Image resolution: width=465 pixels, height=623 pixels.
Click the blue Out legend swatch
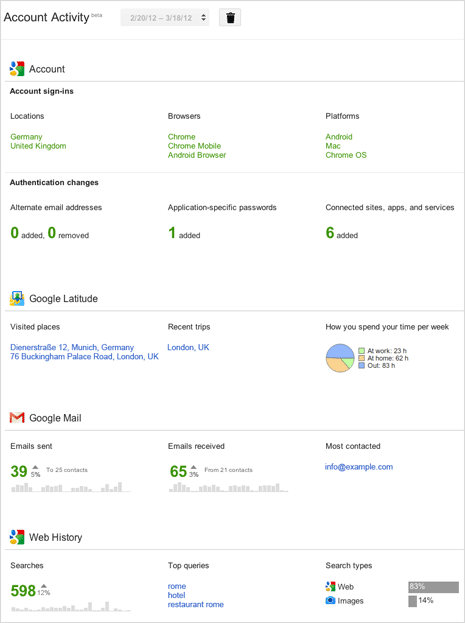(361, 366)
